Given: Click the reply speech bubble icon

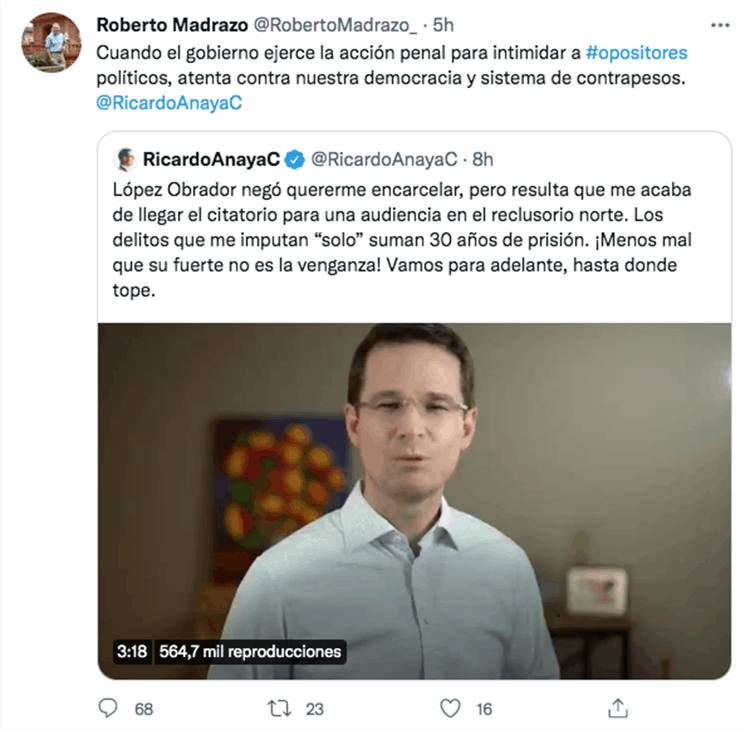Looking at the screenshot, I should click(x=109, y=708).
